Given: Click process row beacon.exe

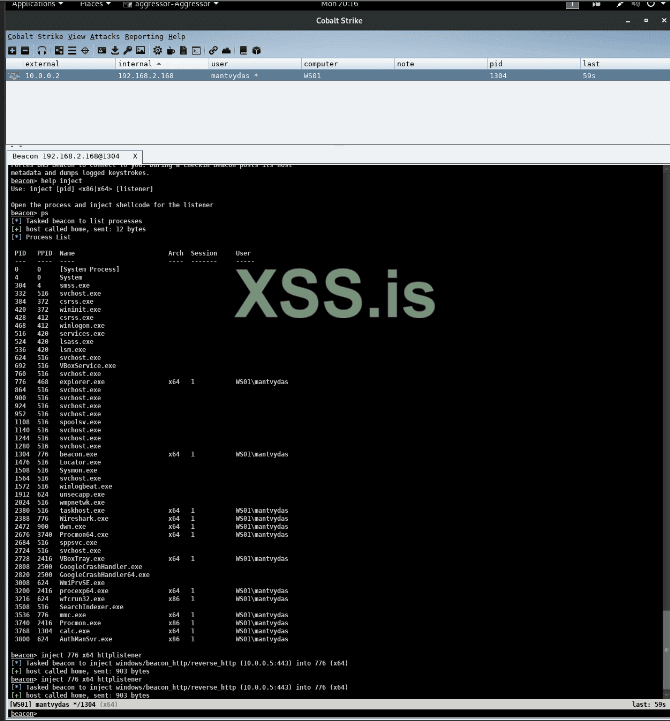Looking at the screenshot, I should [x=151, y=454].
